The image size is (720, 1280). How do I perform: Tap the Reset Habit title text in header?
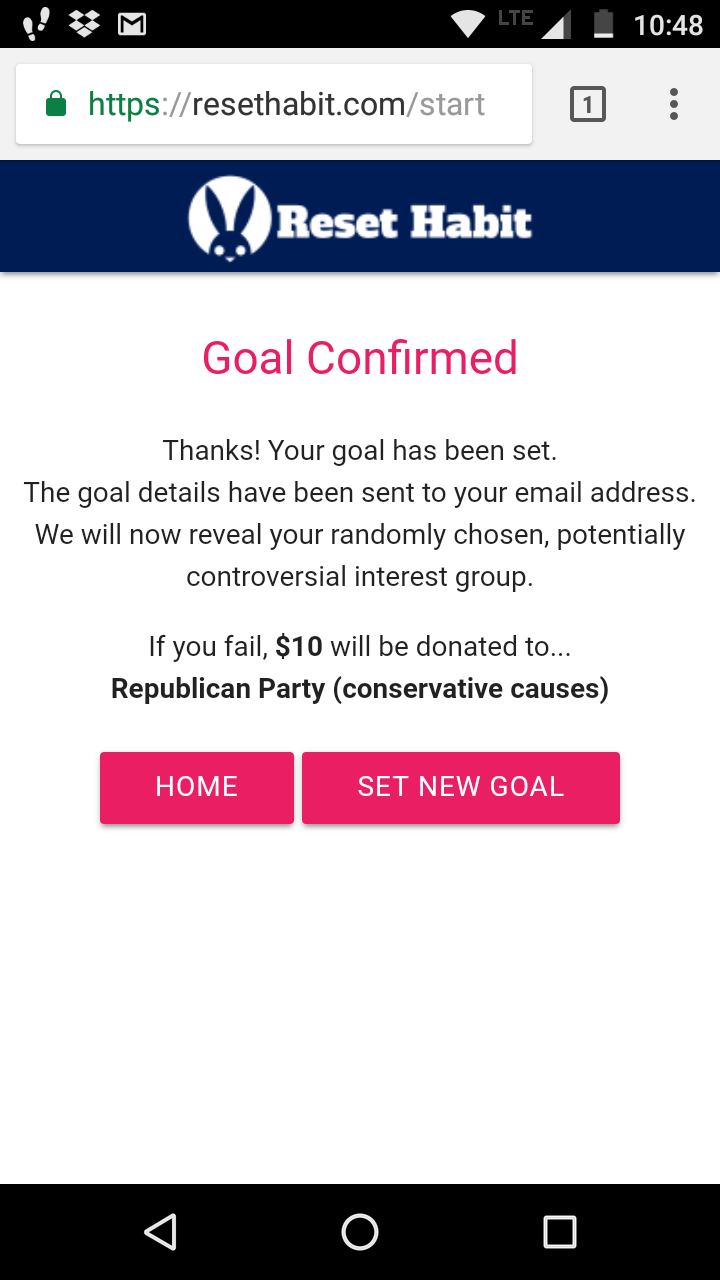click(x=404, y=221)
